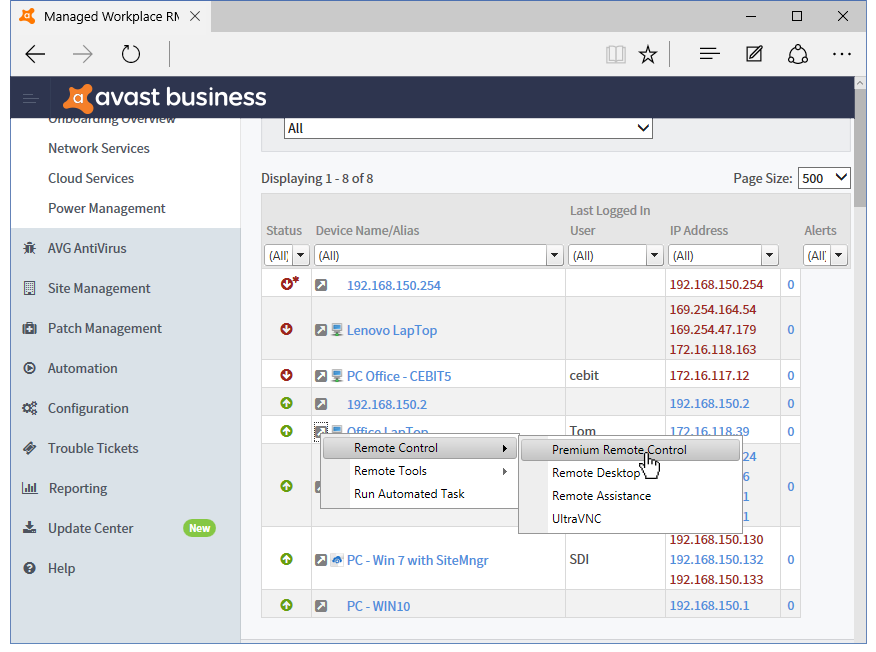This screenshot has width=876, height=652.
Task: Open the Device Name/Alias filter dropdown
Action: (554, 256)
